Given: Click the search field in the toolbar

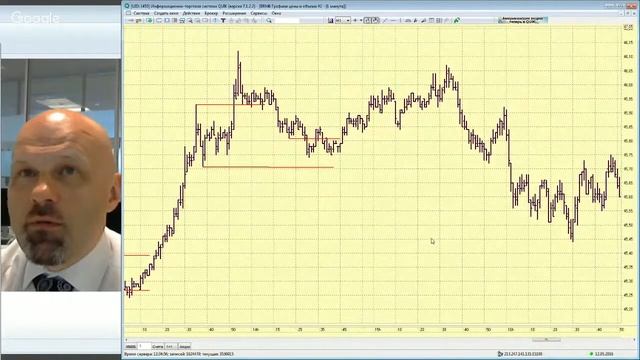Looking at the screenshot, I should point(287,20).
